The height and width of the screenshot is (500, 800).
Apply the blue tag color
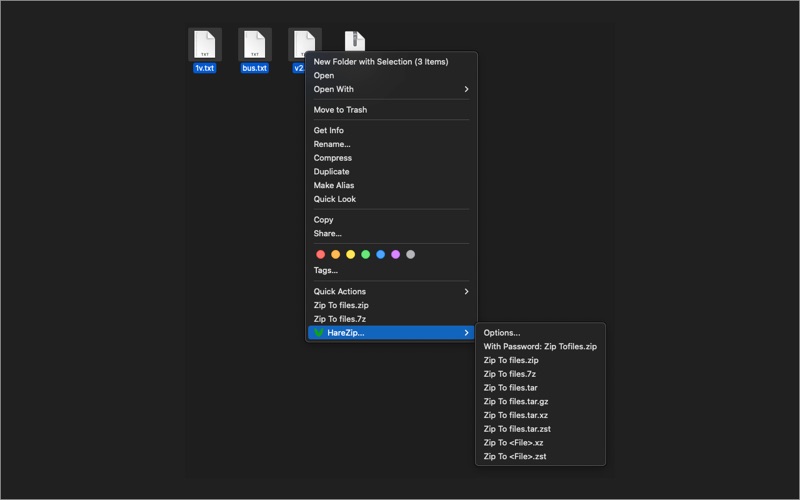point(381,255)
